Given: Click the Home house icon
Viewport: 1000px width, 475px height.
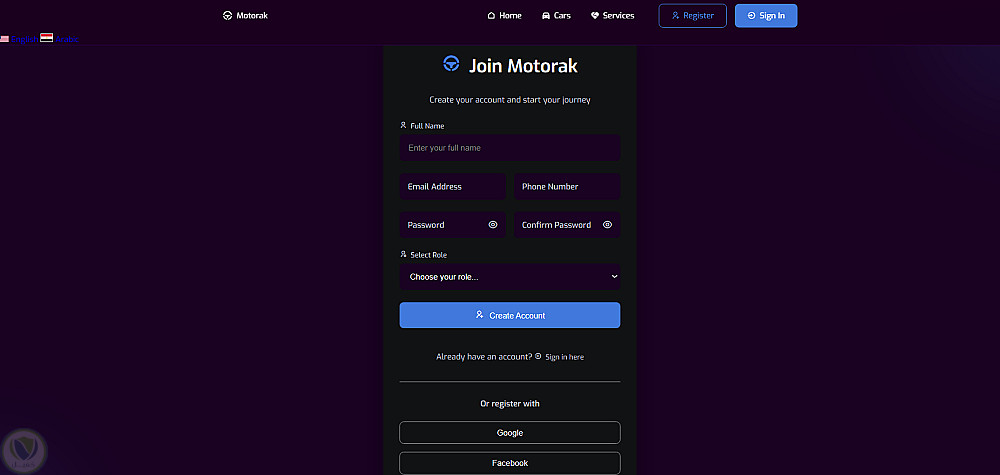Looking at the screenshot, I should (x=491, y=16).
